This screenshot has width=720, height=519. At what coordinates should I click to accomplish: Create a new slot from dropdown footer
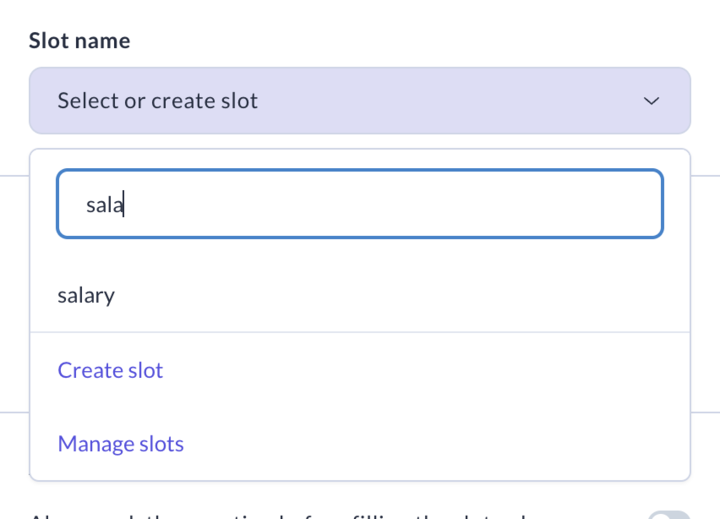(x=110, y=370)
